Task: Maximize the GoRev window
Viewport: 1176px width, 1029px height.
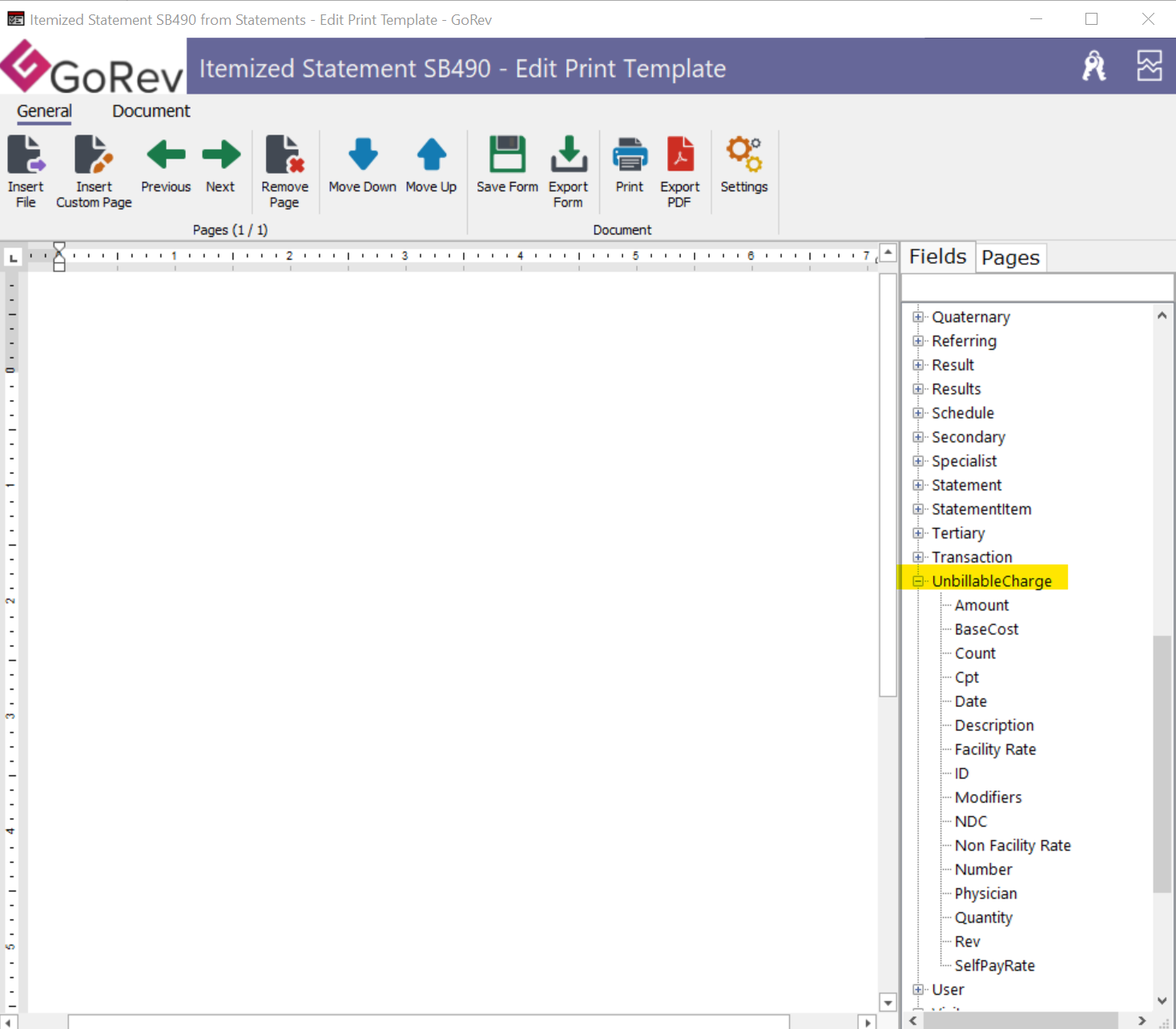Action: click(x=1091, y=18)
